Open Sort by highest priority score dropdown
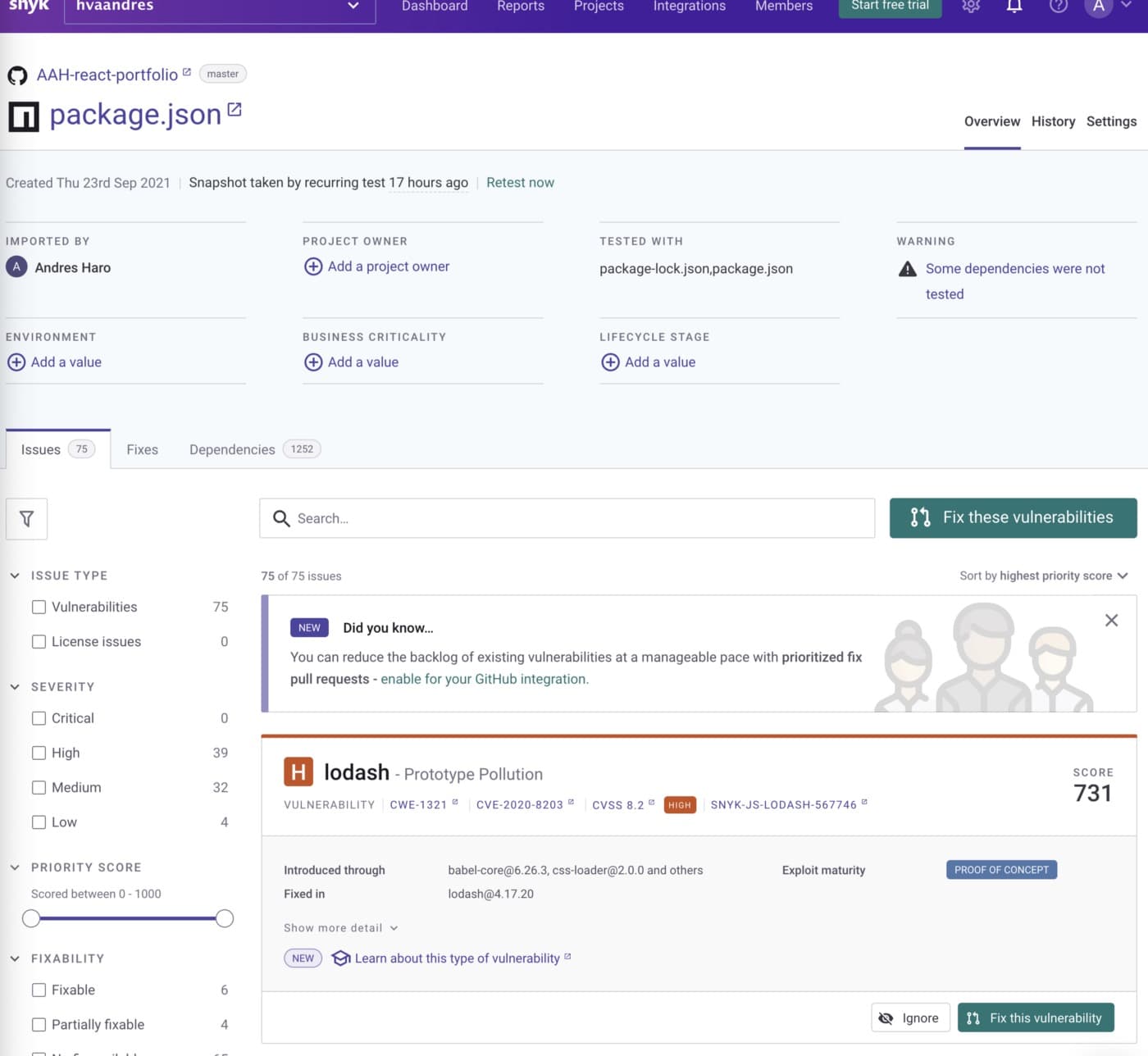1148x1056 pixels. coord(1044,576)
